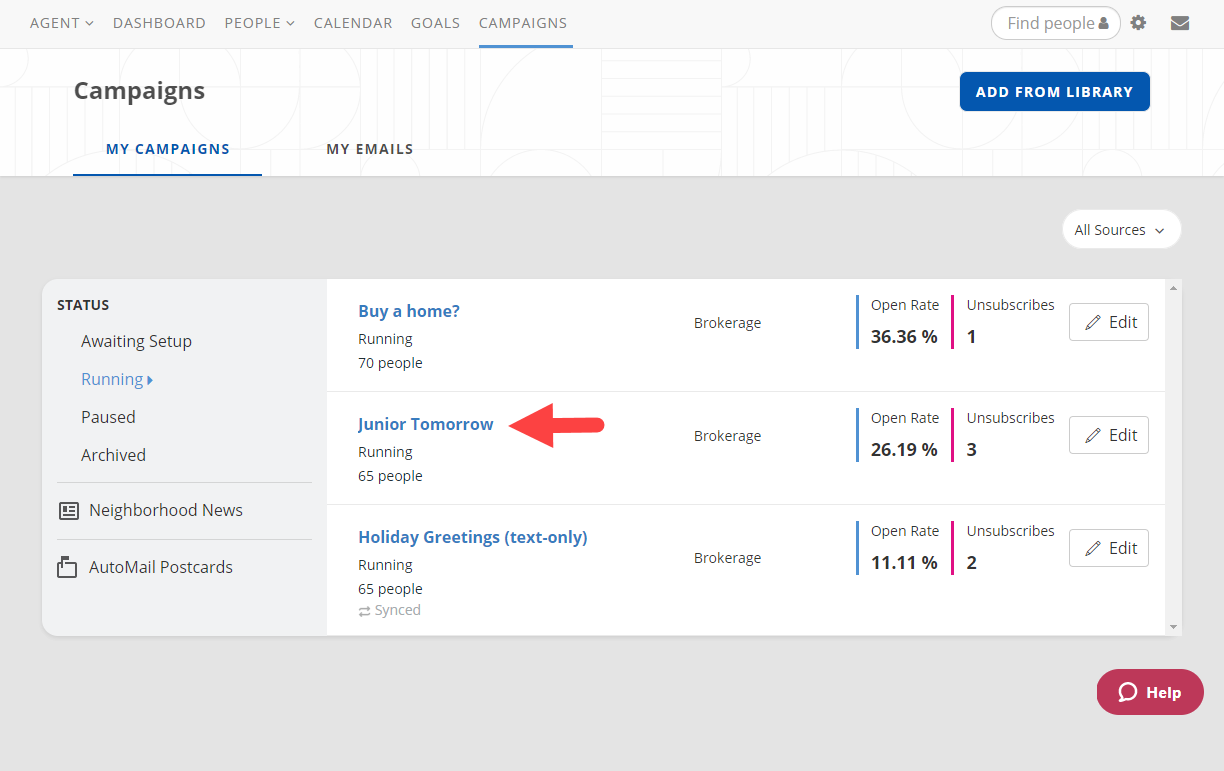Click the AutoMail Postcards mailbox icon
Screen dimensions: 1224x771
tap(67, 567)
